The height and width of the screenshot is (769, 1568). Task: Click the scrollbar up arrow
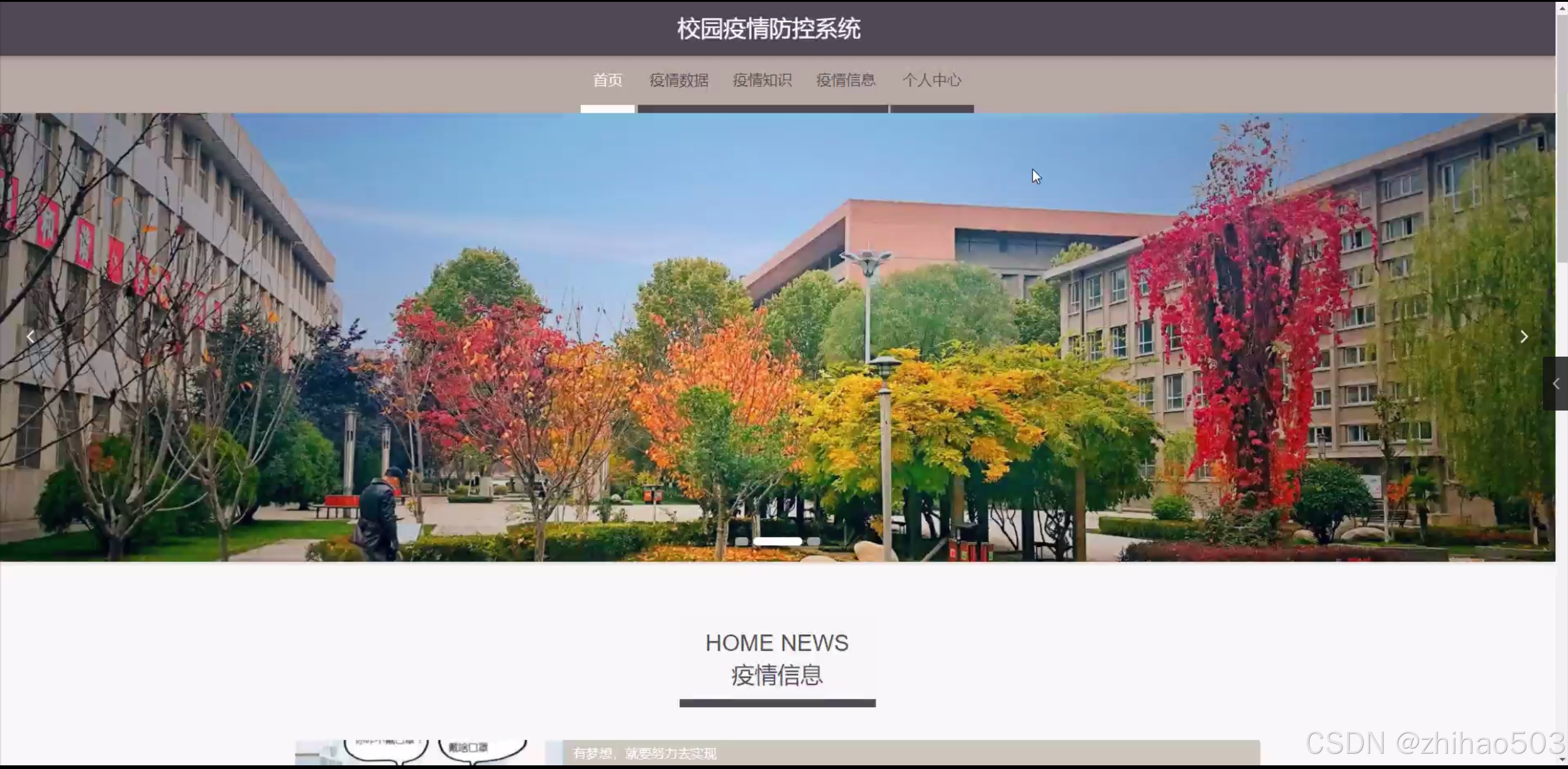[x=1562, y=7]
